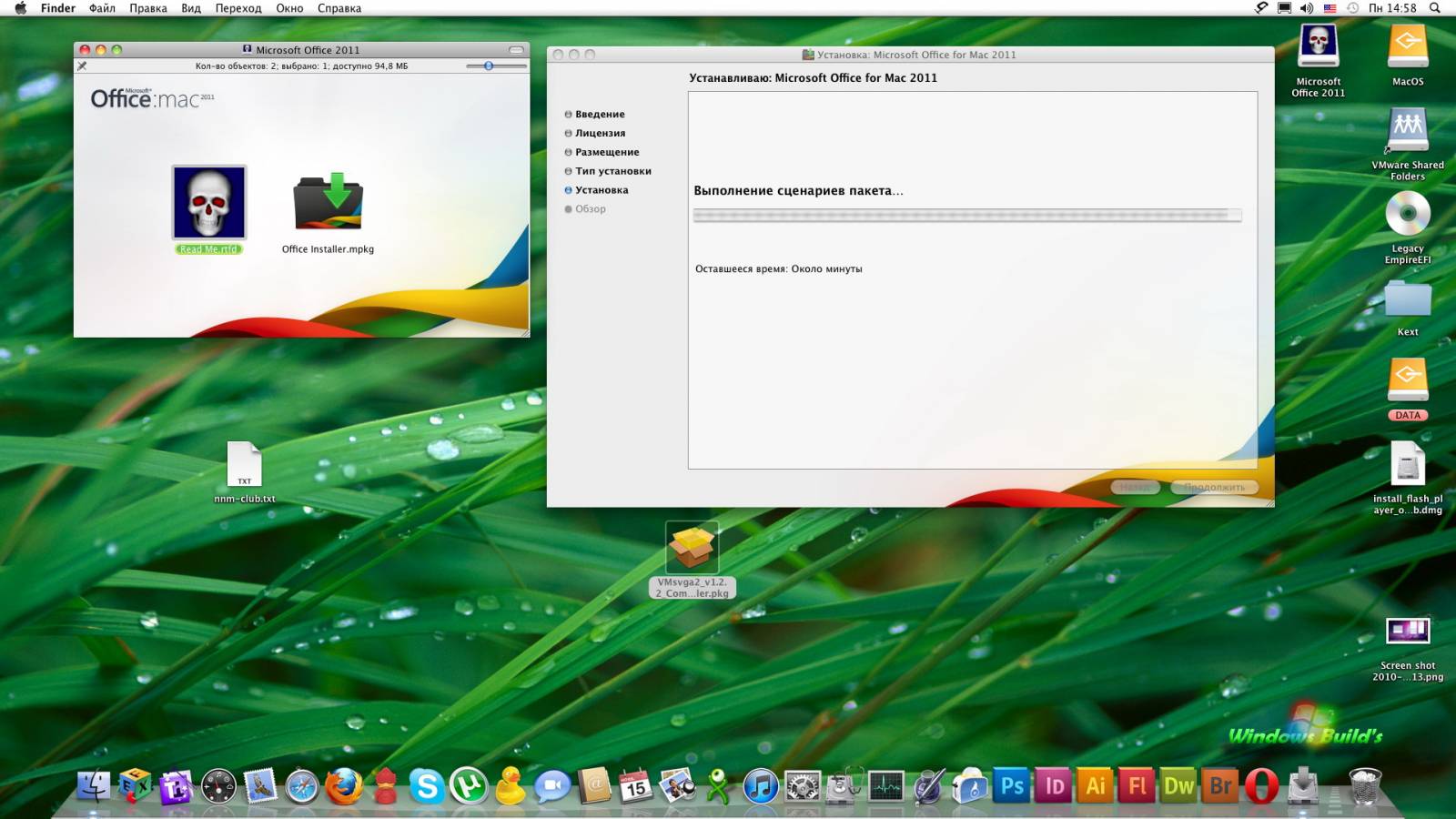This screenshot has width=1456, height=819.
Task: Open the Finder icon in the dock
Action: (94, 785)
